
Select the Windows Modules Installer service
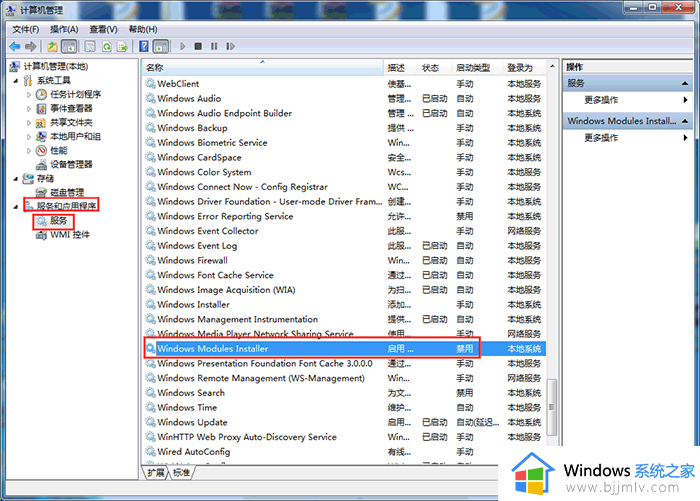point(344,349)
